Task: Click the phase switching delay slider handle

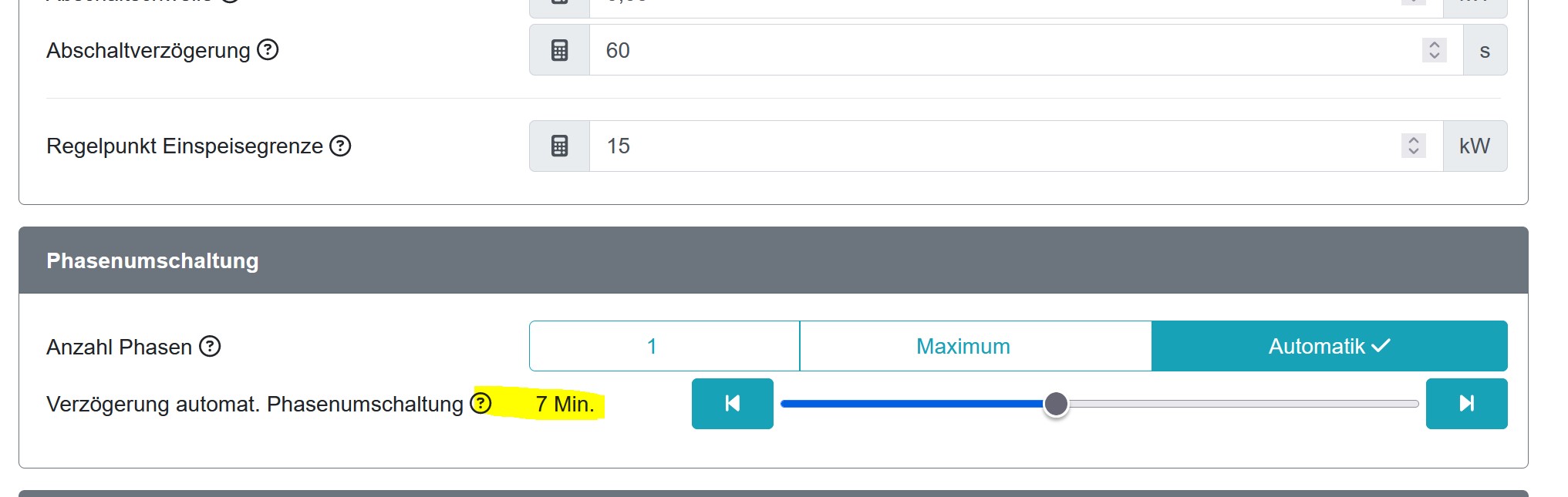Action: pos(1056,404)
